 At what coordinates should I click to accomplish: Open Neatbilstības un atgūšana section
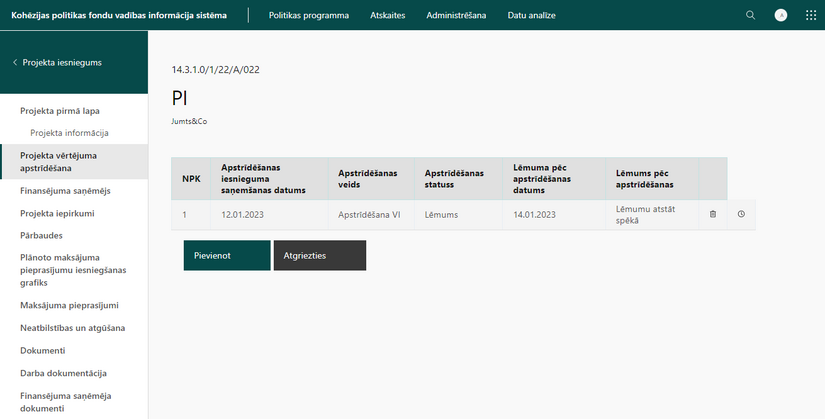73,328
